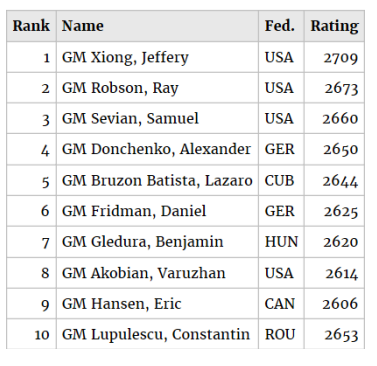377x366 pixels.
Task: Click on GM Akobian, Varuzhan
Action: 144,273
